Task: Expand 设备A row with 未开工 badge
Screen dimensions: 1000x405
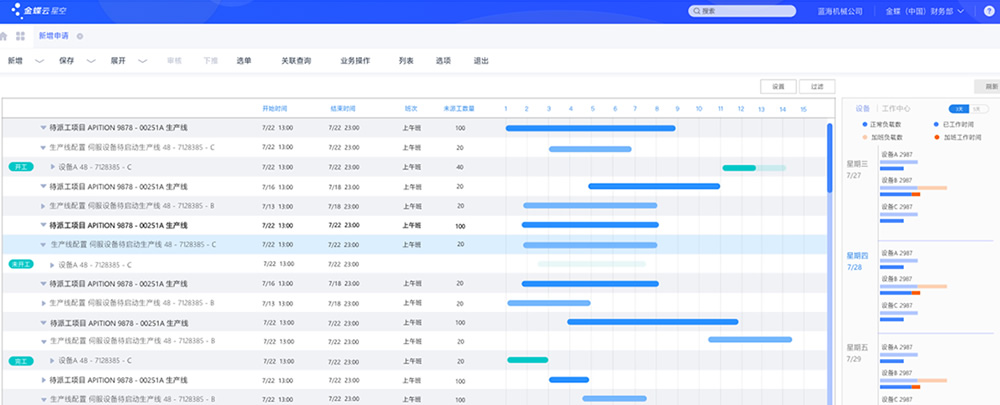Action: pyautogui.click(x=53, y=265)
